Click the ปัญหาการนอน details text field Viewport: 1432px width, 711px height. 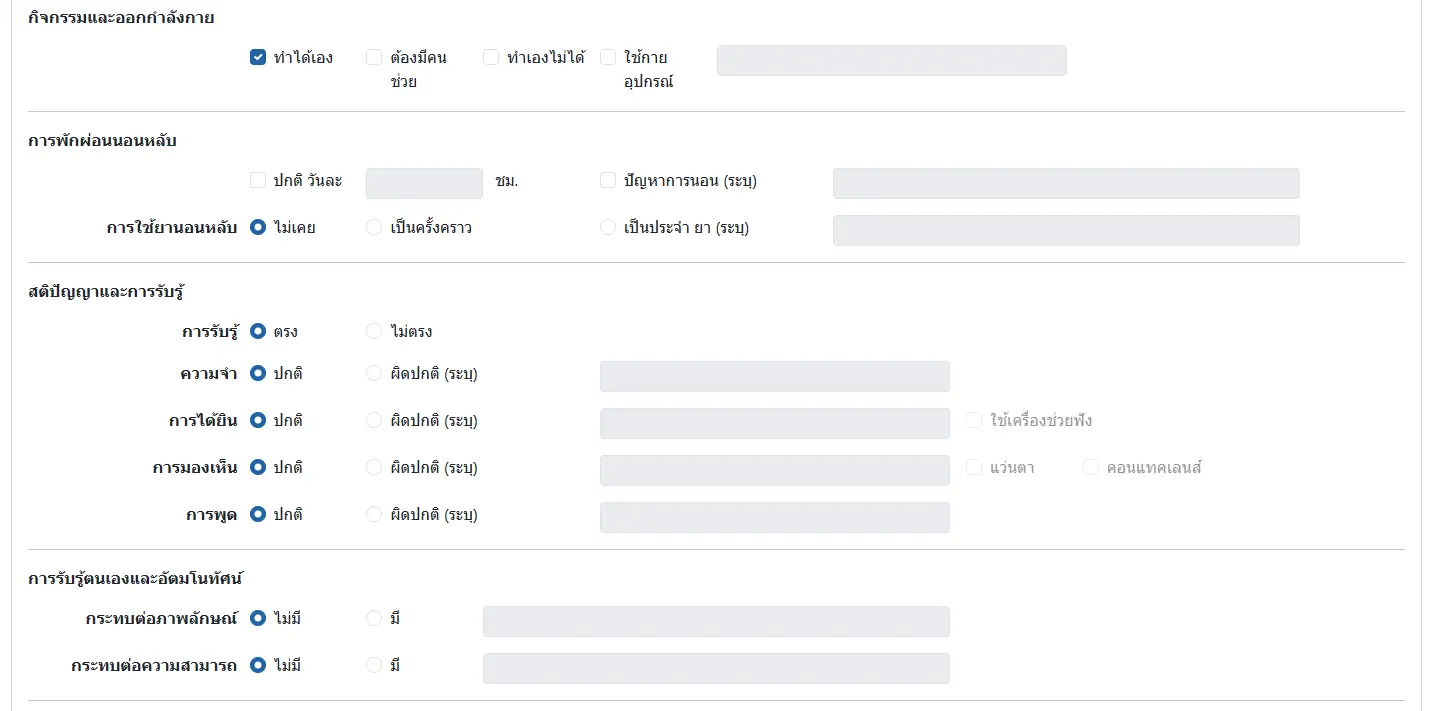[1065, 183]
